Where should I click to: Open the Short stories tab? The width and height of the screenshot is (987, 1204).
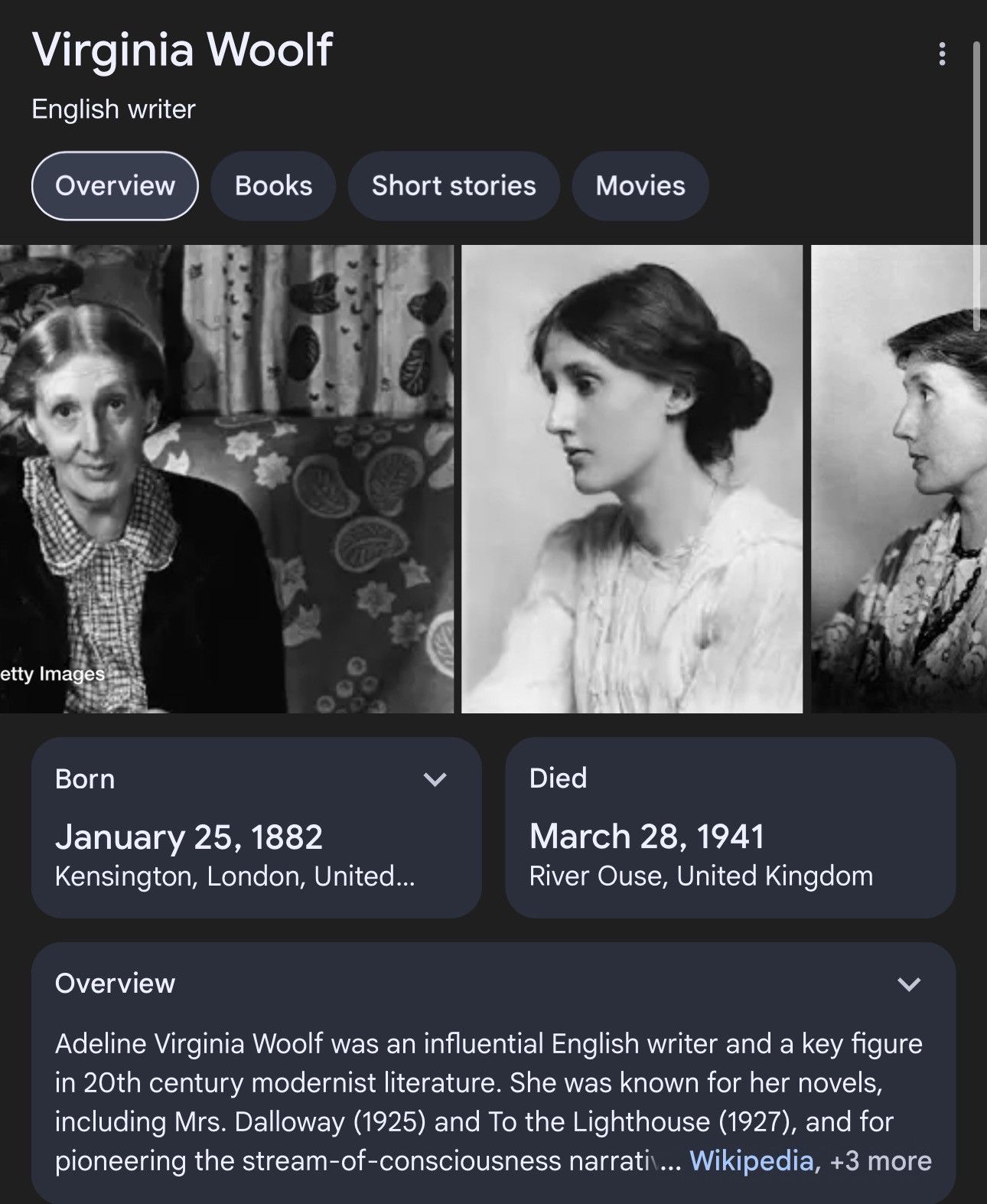coord(454,186)
